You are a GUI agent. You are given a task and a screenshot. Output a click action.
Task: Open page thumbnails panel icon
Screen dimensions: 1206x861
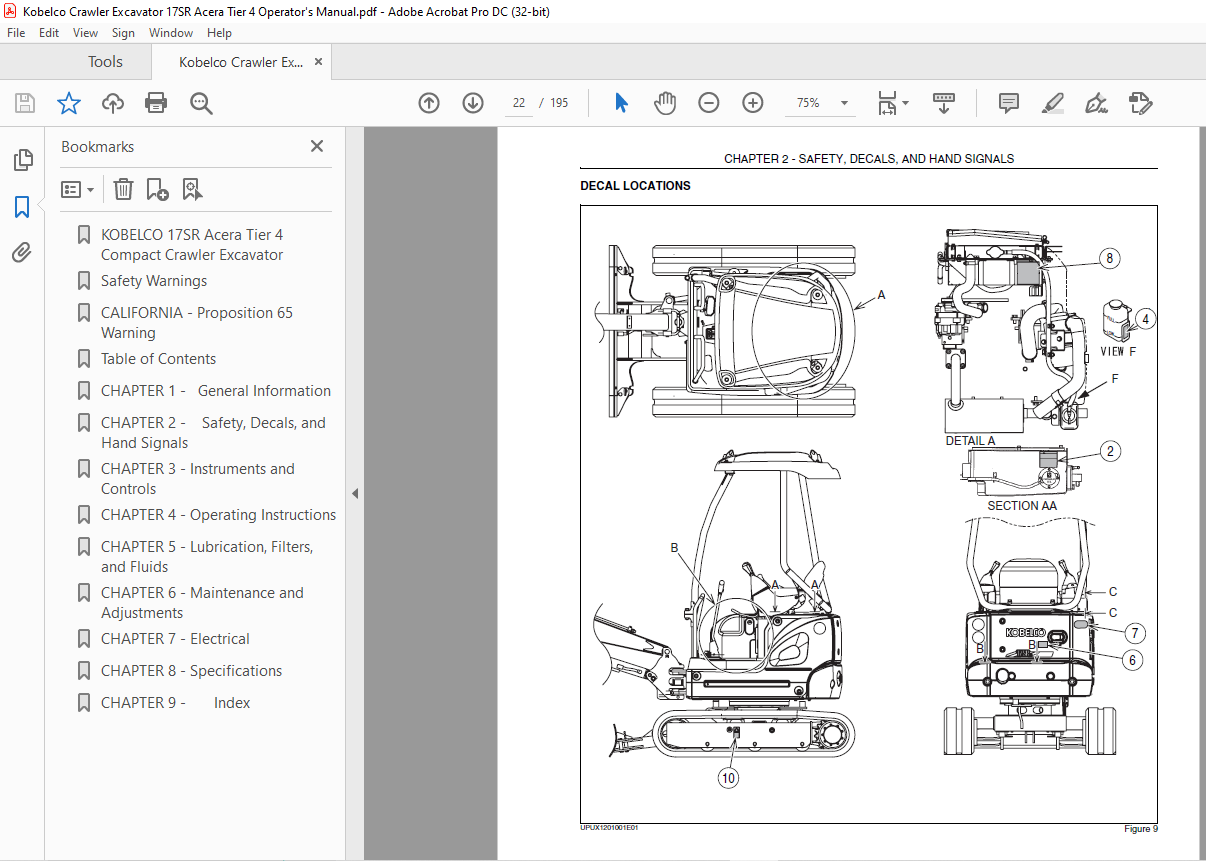pos(22,160)
